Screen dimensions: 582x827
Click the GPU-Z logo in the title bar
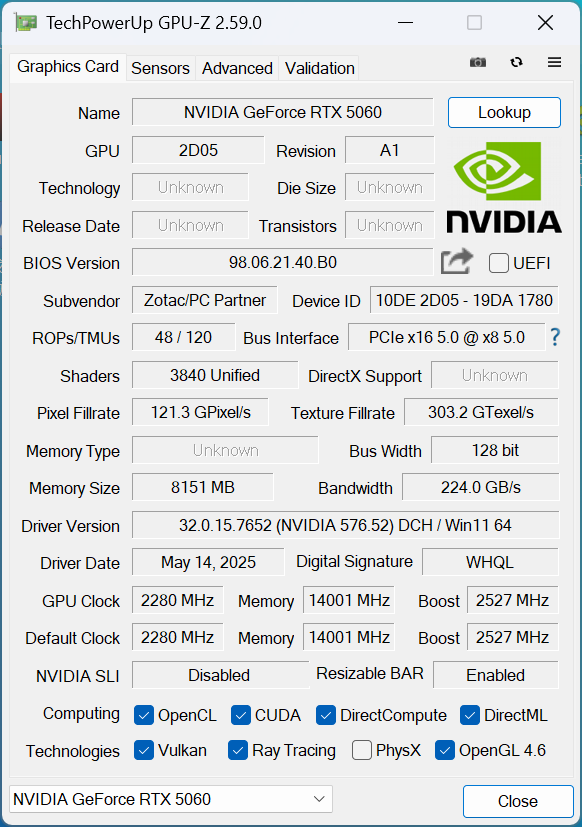coord(25,22)
